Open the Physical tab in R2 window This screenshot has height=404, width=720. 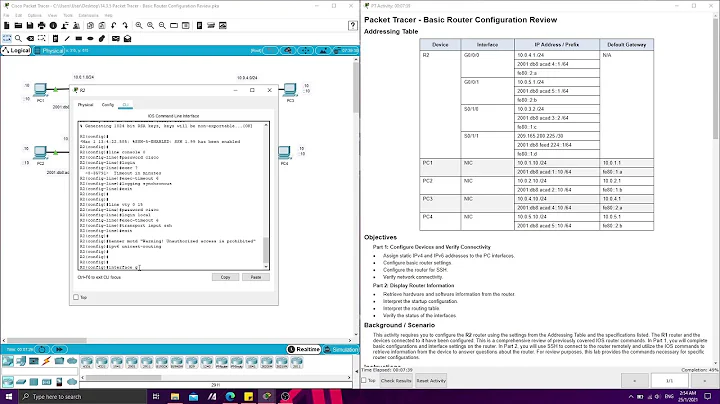pos(85,105)
